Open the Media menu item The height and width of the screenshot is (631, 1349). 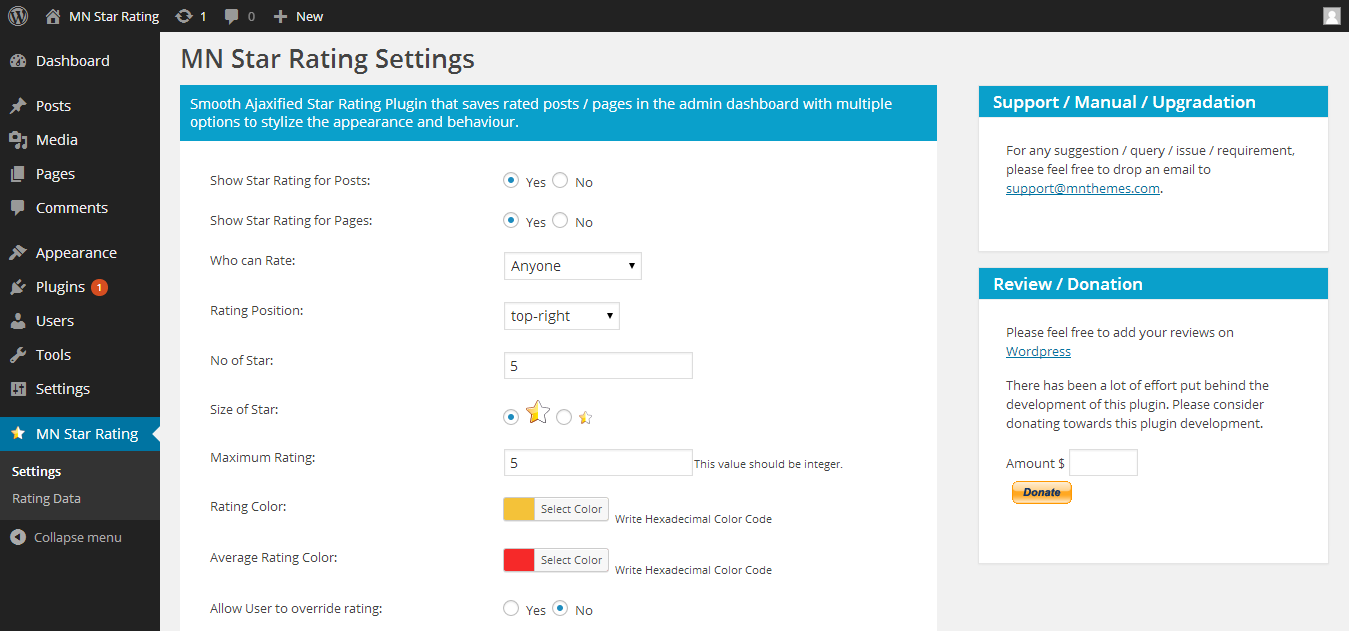coord(57,140)
